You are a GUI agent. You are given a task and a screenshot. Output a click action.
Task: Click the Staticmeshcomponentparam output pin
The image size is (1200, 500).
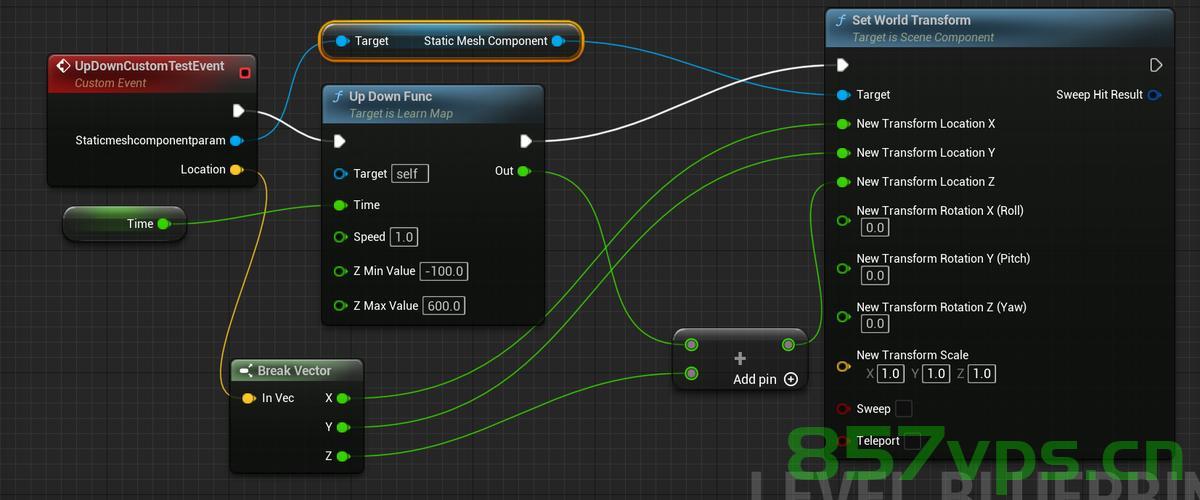[236, 141]
